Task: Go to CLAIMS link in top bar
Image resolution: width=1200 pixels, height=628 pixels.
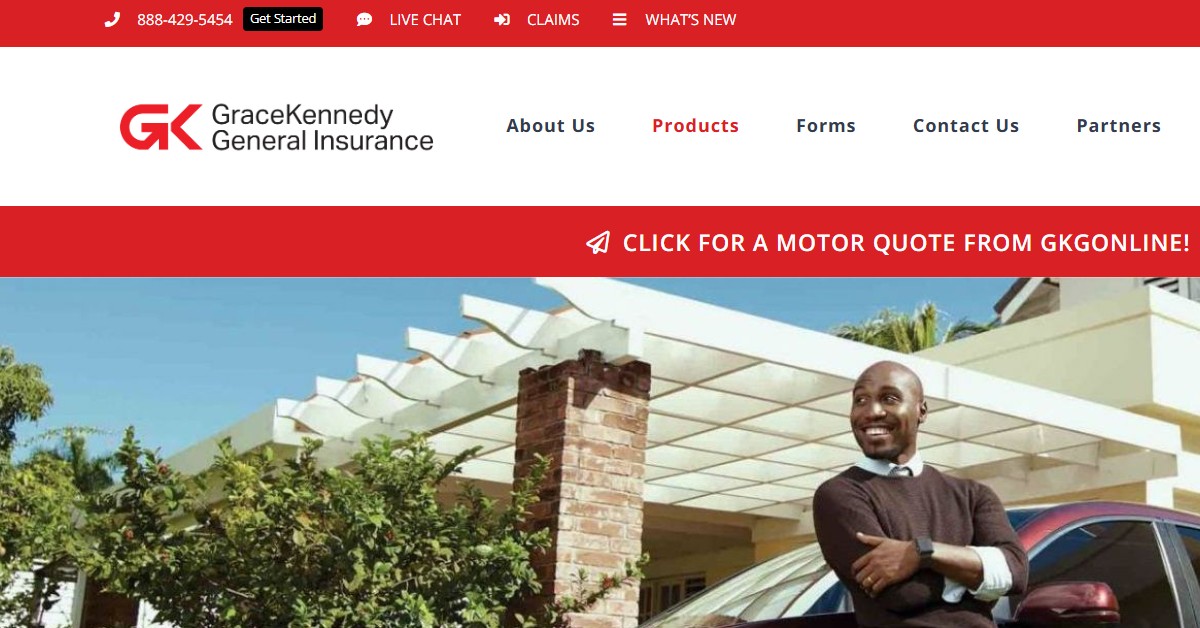Action: [553, 20]
